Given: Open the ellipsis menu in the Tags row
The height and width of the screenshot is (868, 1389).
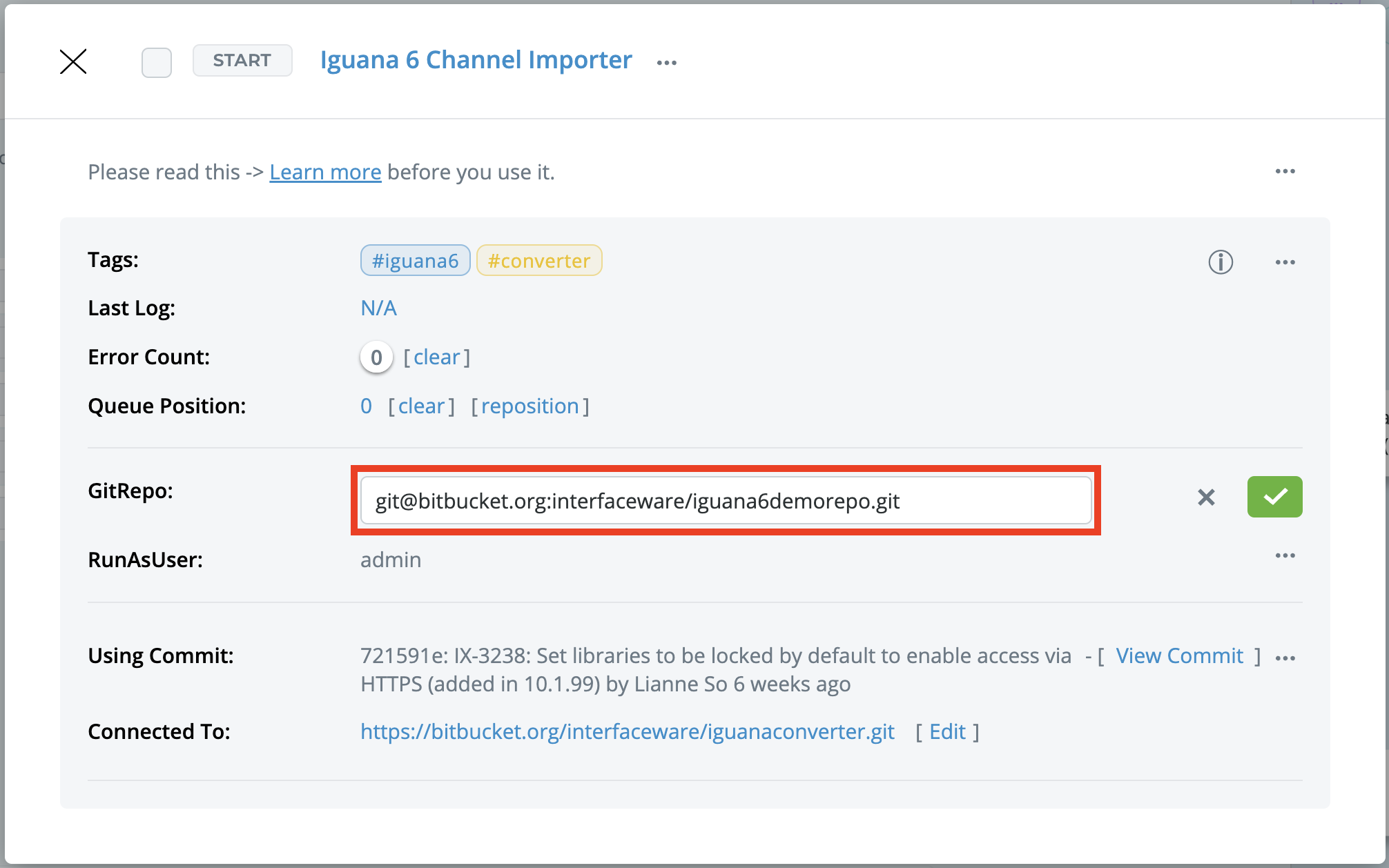Looking at the screenshot, I should point(1285,262).
